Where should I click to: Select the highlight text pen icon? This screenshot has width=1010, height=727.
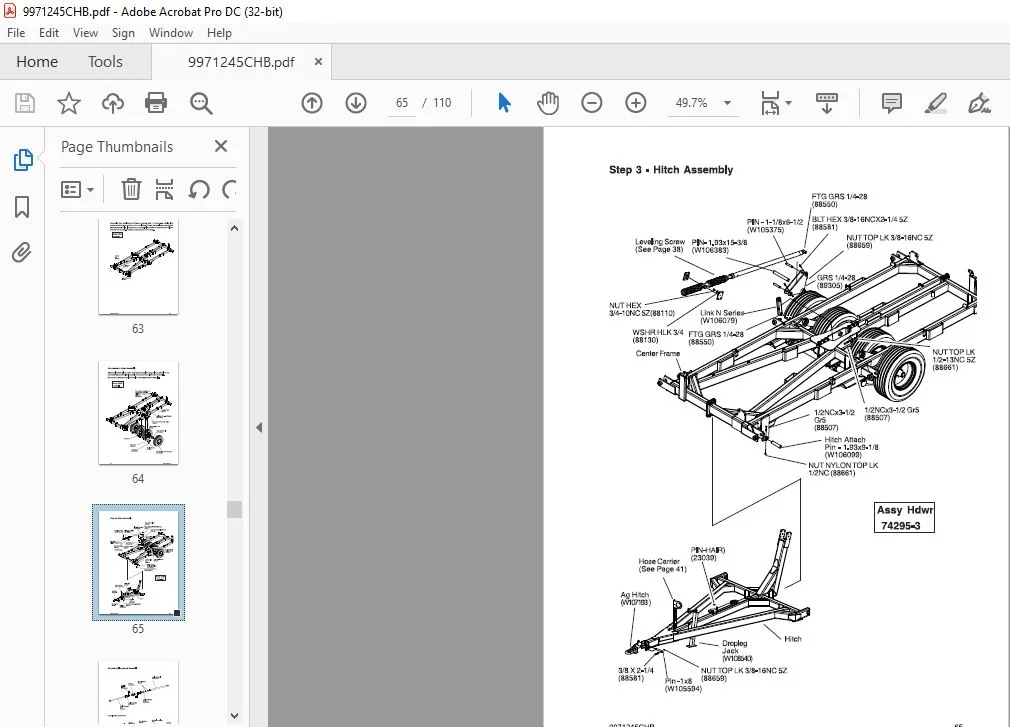pyautogui.click(x=935, y=103)
